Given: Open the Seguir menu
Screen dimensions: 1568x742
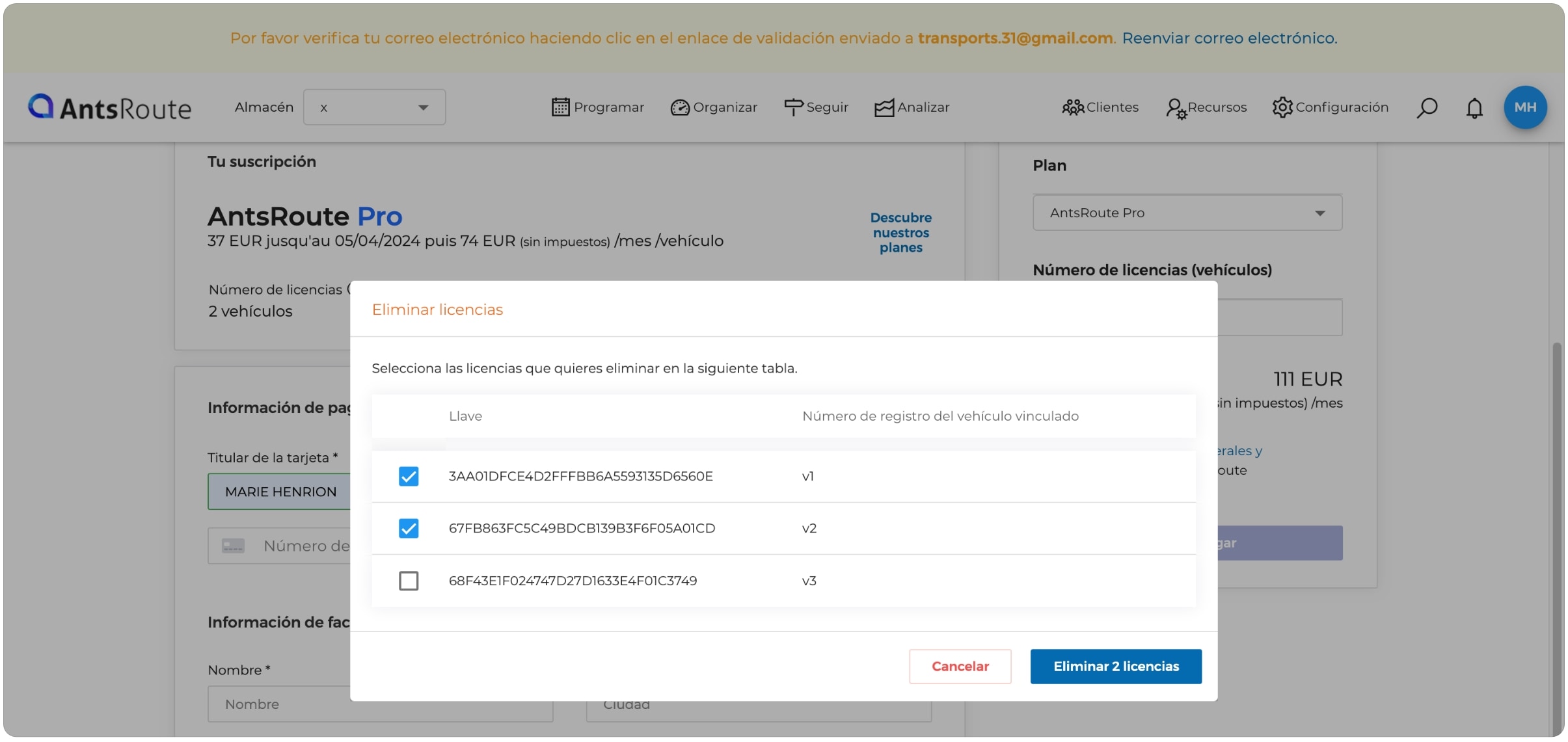Looking at the screenshot, I should coord(816,107).
